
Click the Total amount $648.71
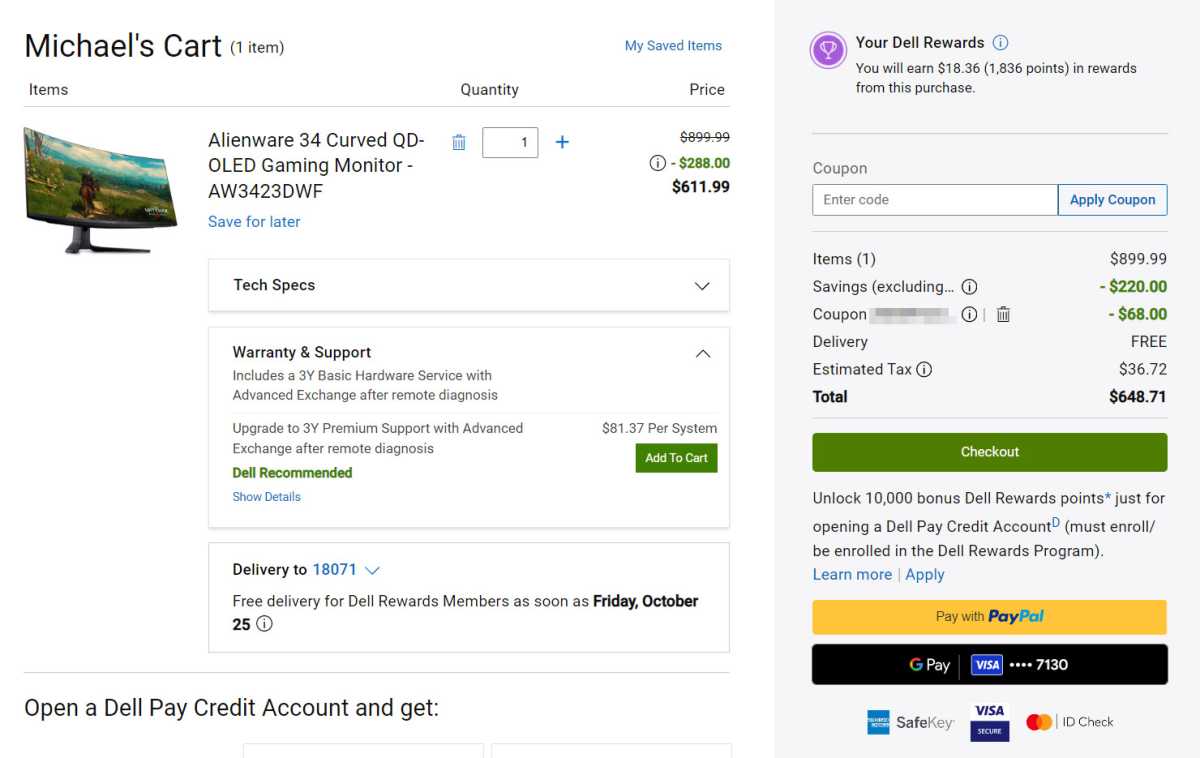pos(1137,397)
